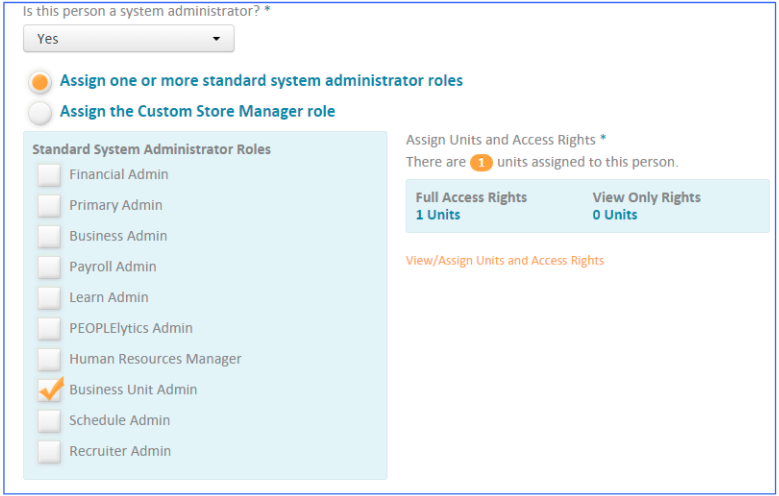The image size is (779, 496).
Task: Click the orange units count badge
Action: [x=481, y=161]
